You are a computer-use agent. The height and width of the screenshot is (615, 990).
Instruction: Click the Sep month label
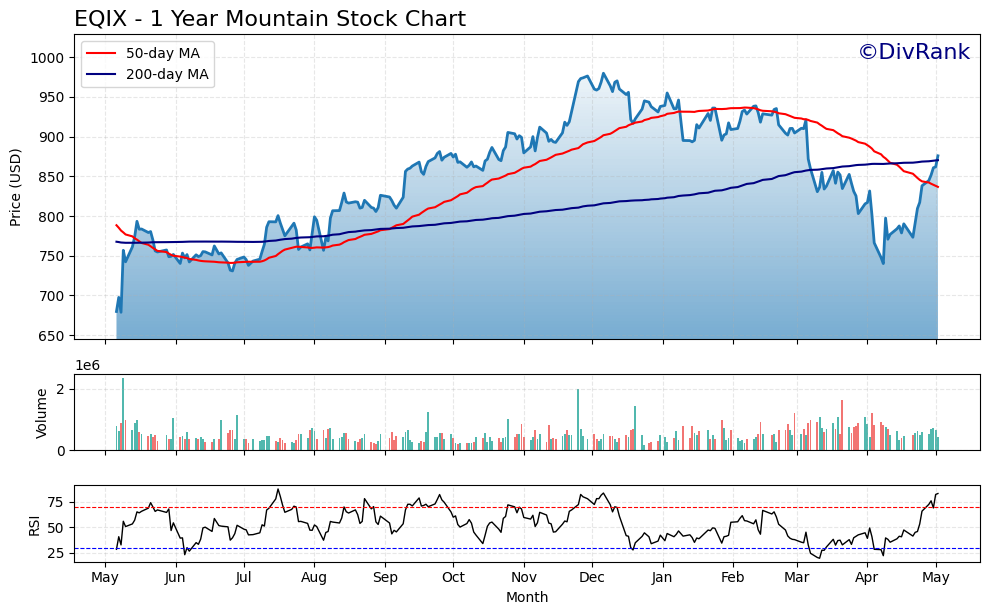pos(385,578)
